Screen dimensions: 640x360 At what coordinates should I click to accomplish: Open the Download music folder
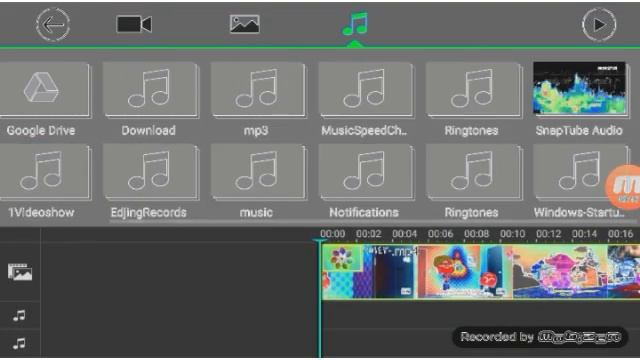click(150, 90)
